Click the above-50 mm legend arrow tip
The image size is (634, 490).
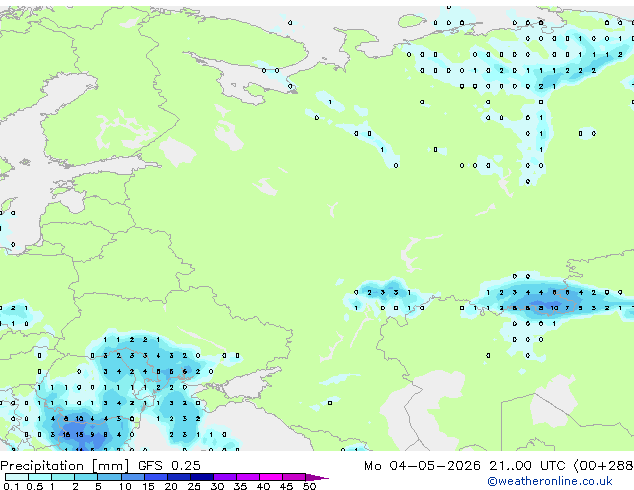tap(317, 477)
